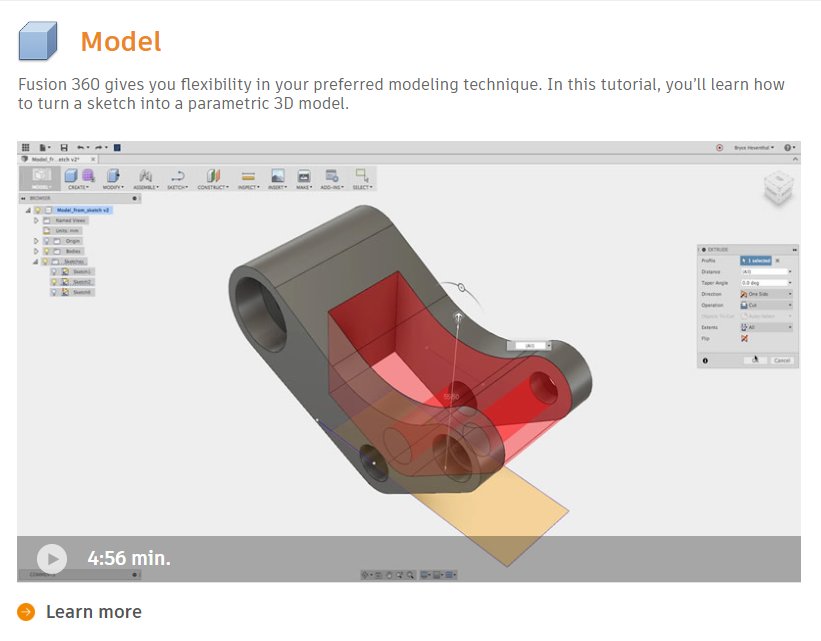
Task: Toggle the Origin visibility bulb
Action: tap(46, 241)
